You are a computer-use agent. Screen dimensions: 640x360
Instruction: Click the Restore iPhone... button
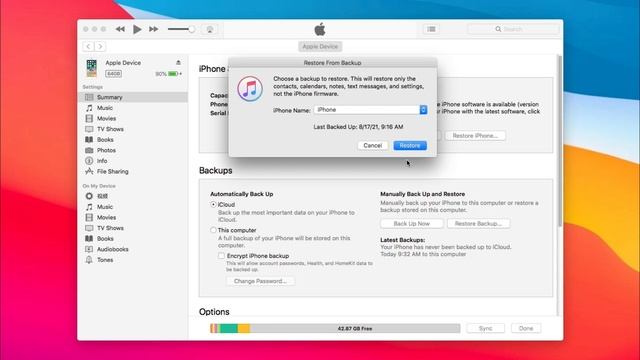475,136
